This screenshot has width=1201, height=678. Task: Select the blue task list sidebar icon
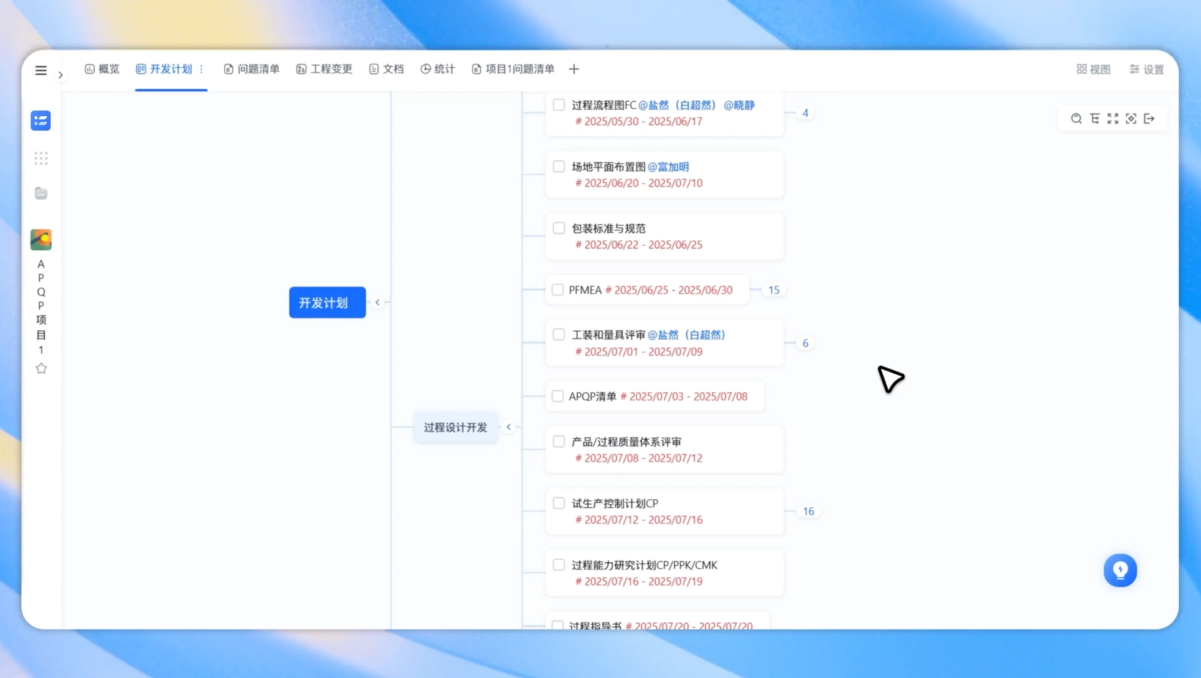[41, 121]
